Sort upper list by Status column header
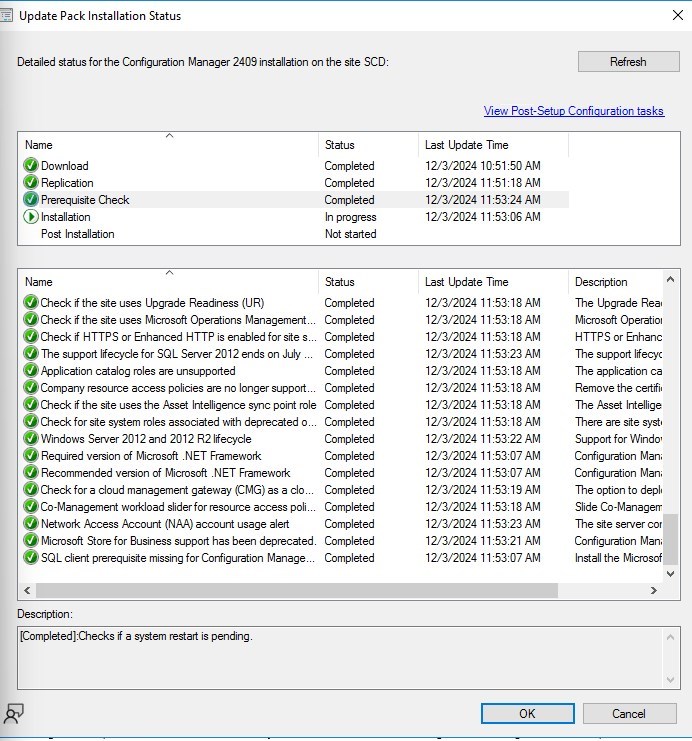This screenshot has height=741, width=692. pyautogui.click(x=369, y=145)
